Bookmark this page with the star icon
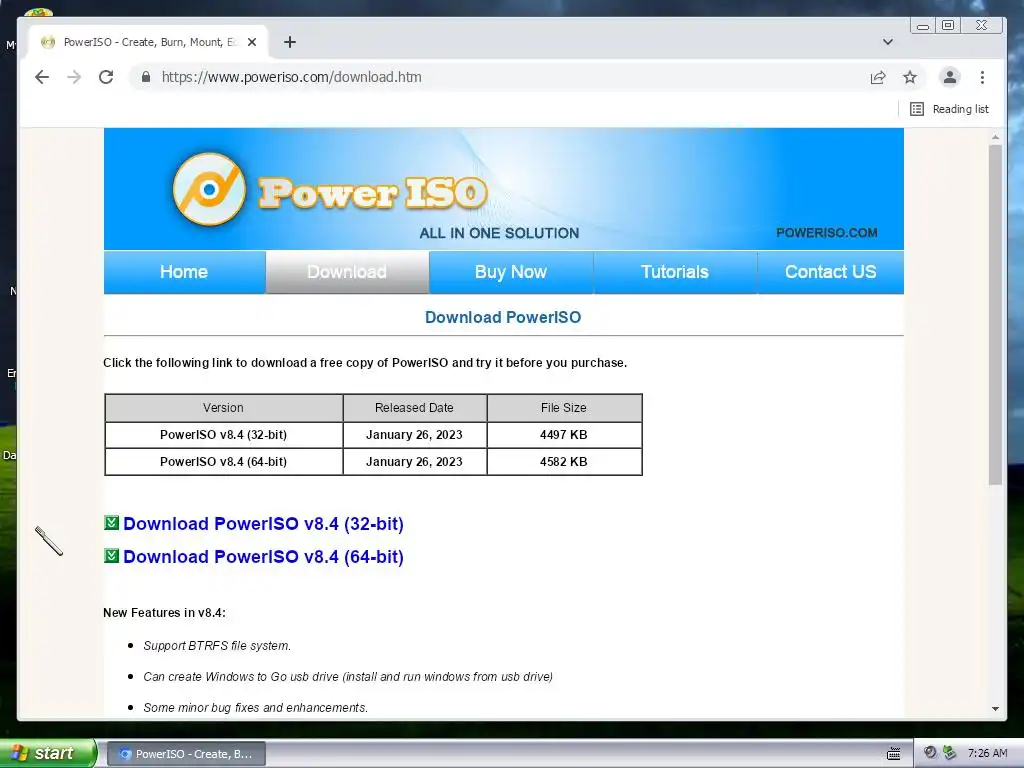Viewport: 1024px width, 768px height. tap(910, 77)
